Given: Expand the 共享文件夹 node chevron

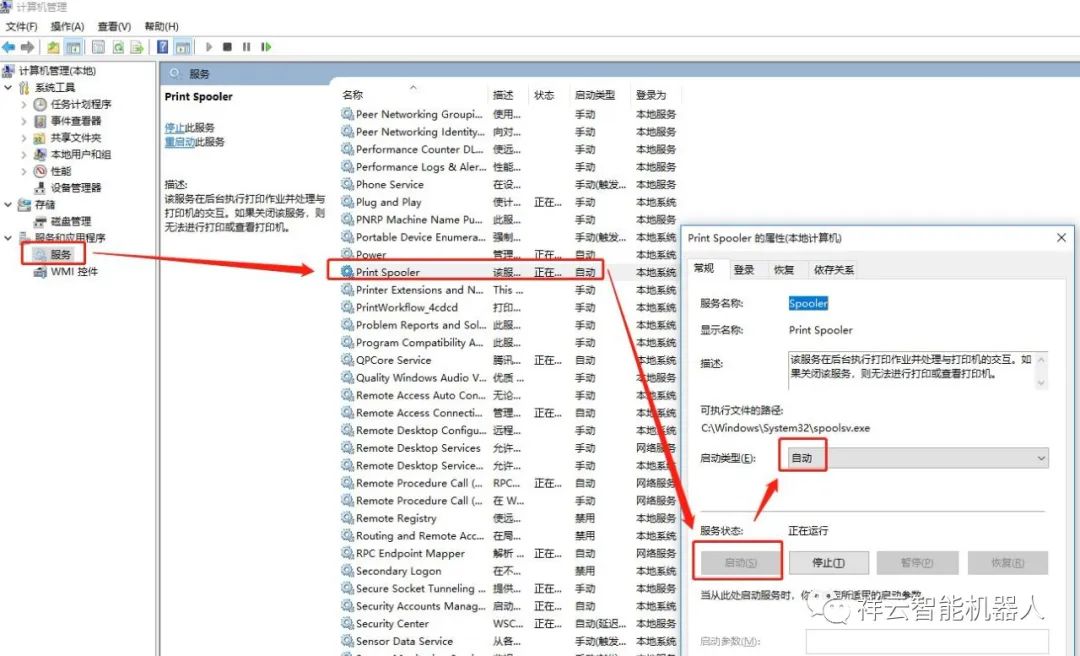Looking at the screenshot, I should click(23, 138).
